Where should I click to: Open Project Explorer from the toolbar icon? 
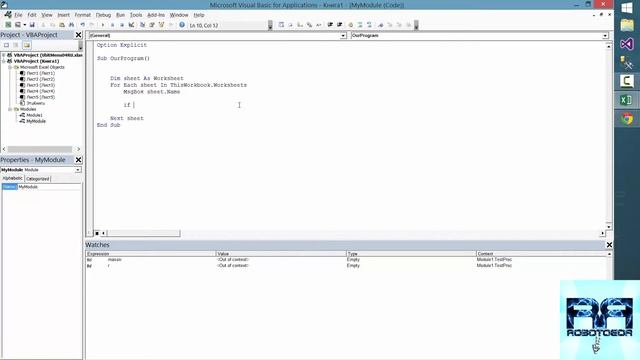click(x=142, y=25)
